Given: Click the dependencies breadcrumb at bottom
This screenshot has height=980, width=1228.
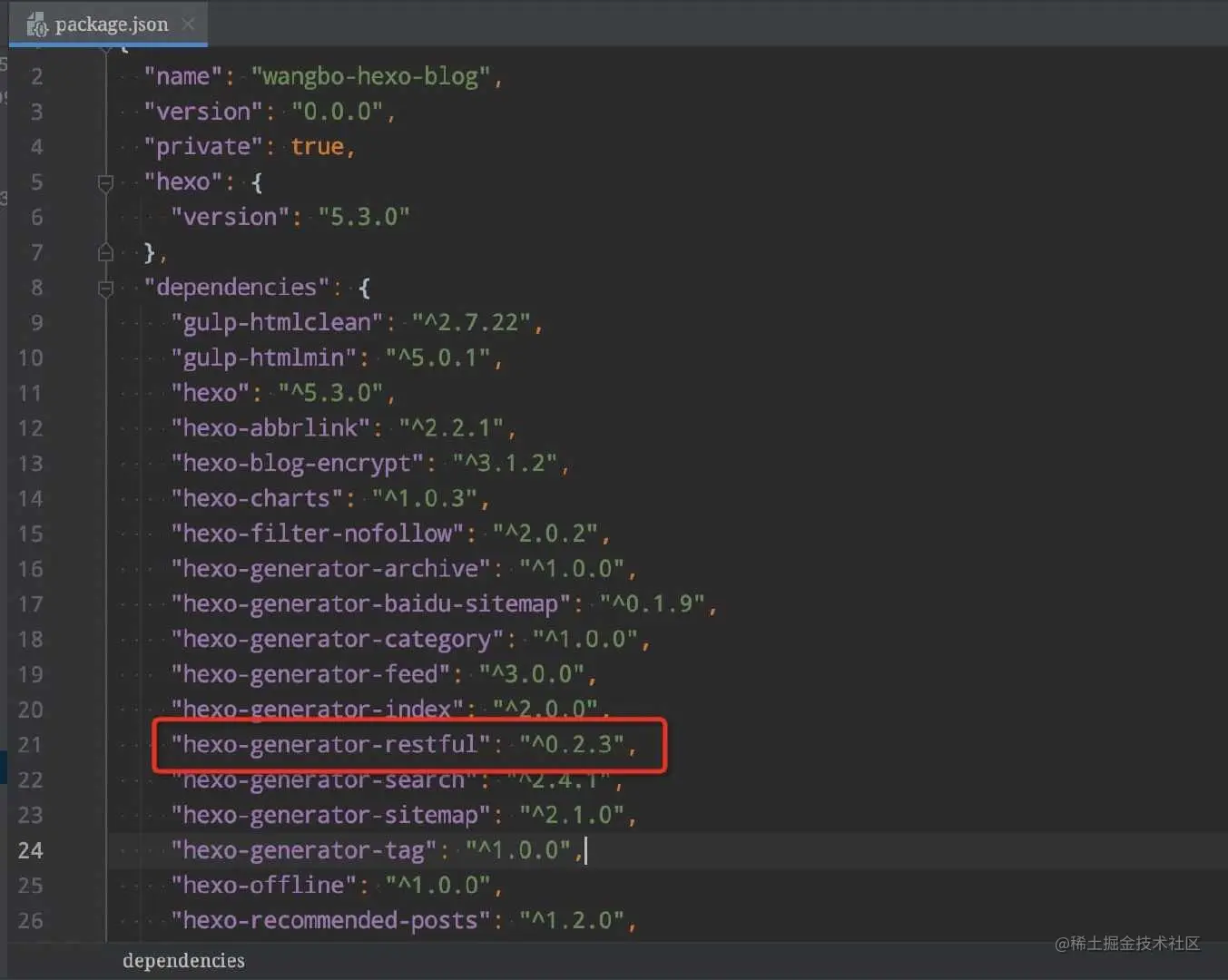Looking at the screenshot, I should click(183, 960).
